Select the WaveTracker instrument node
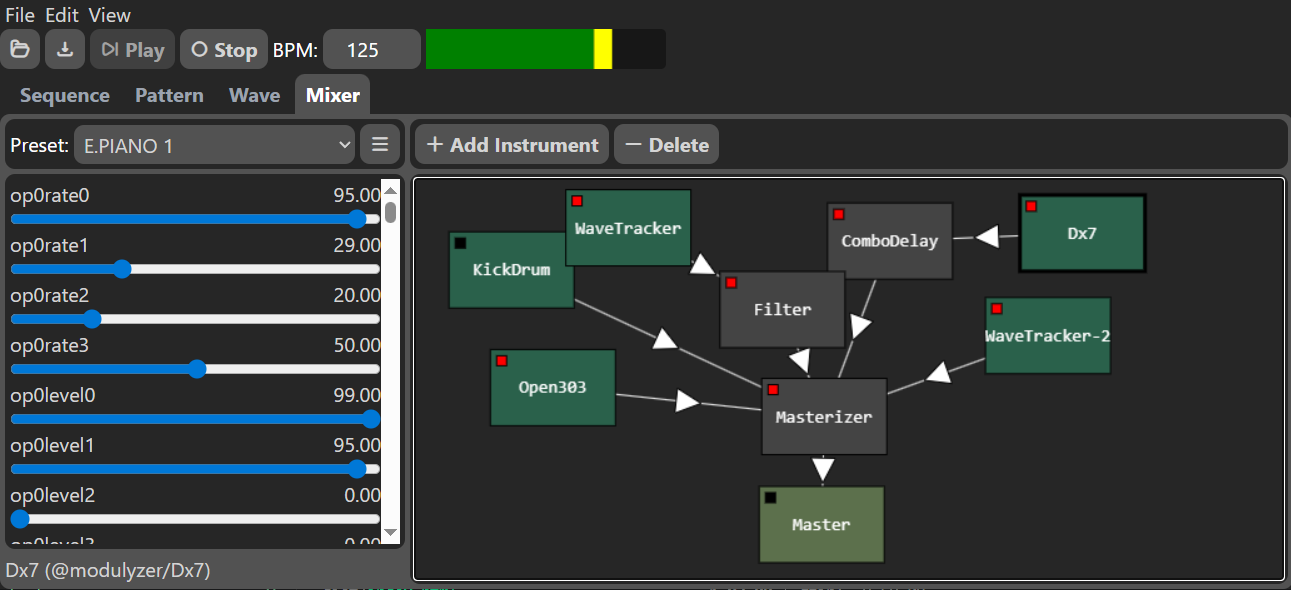Image resolution: width=1291 pixels, height=590 pixels. (x=628, y=228)
